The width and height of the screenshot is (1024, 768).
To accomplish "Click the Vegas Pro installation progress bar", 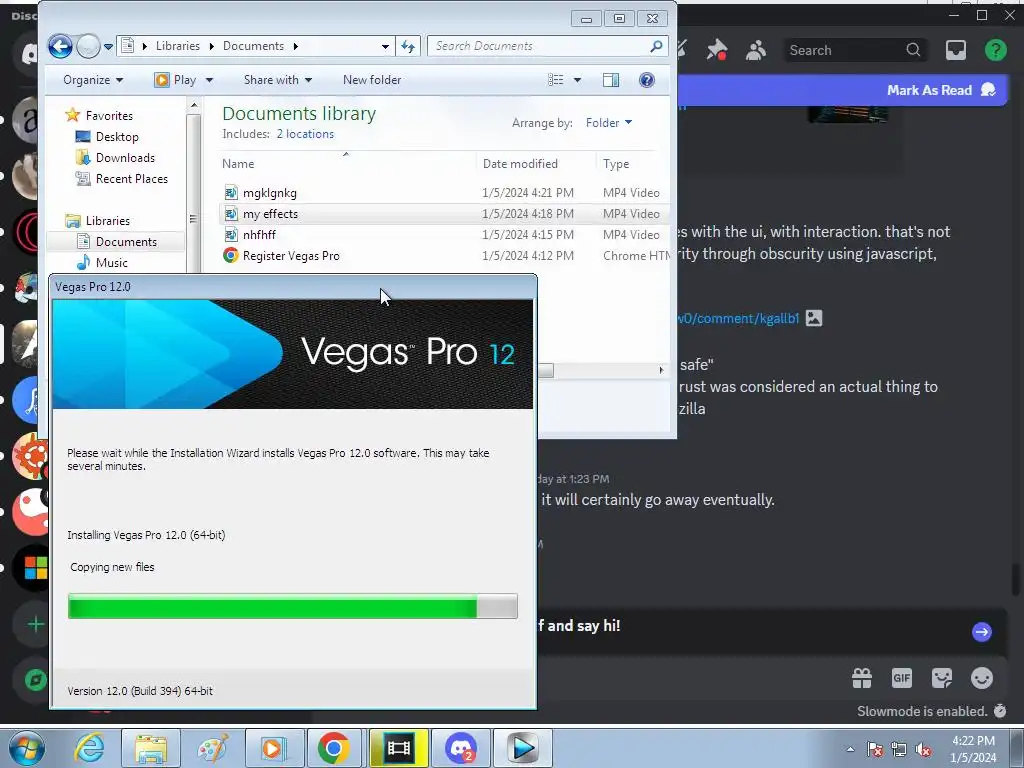I will (293, 606).
